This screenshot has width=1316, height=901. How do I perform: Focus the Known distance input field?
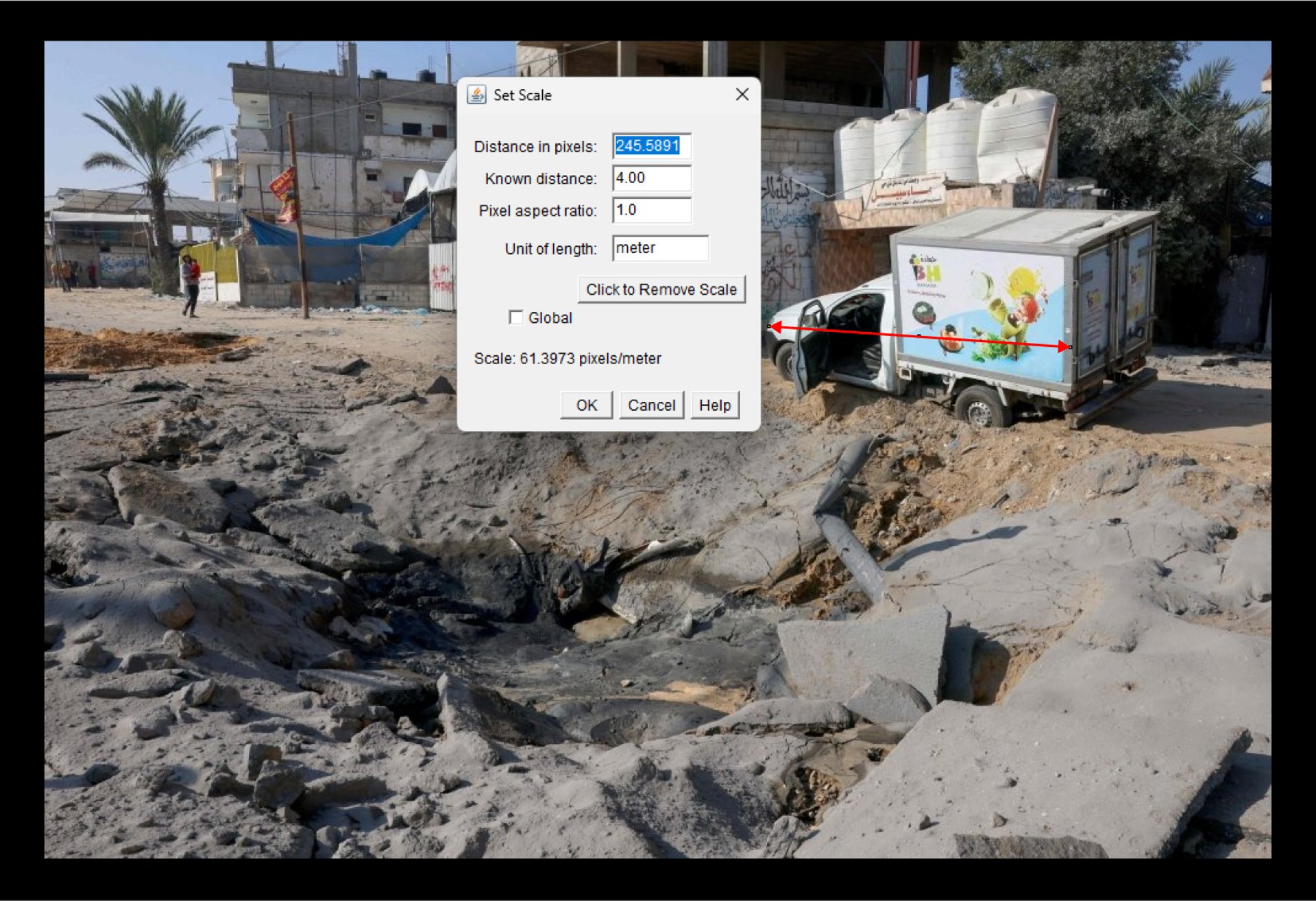[x=651, y=178]
